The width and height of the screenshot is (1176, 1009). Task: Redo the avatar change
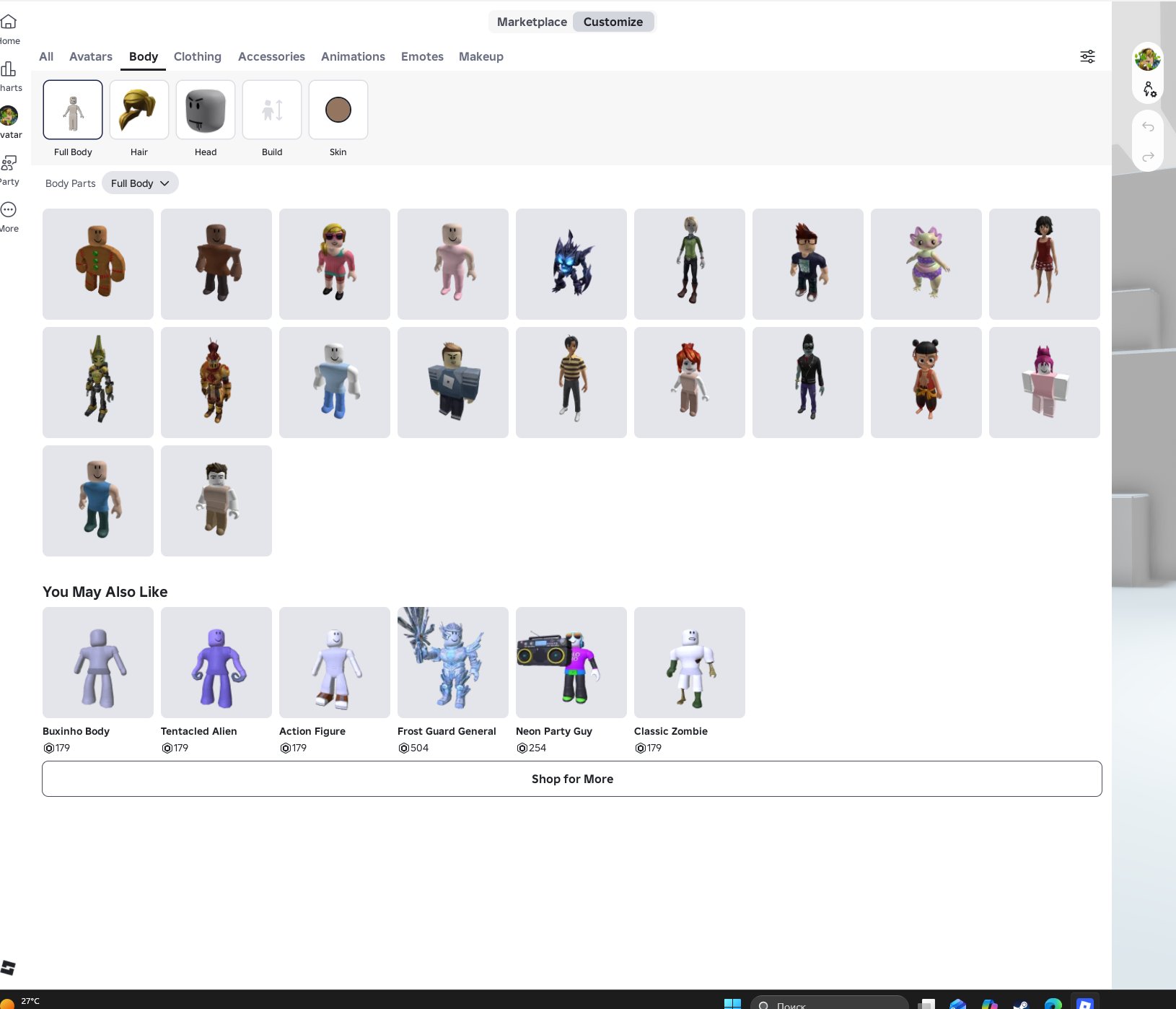pyautogui.click(x=1148, y=157)
